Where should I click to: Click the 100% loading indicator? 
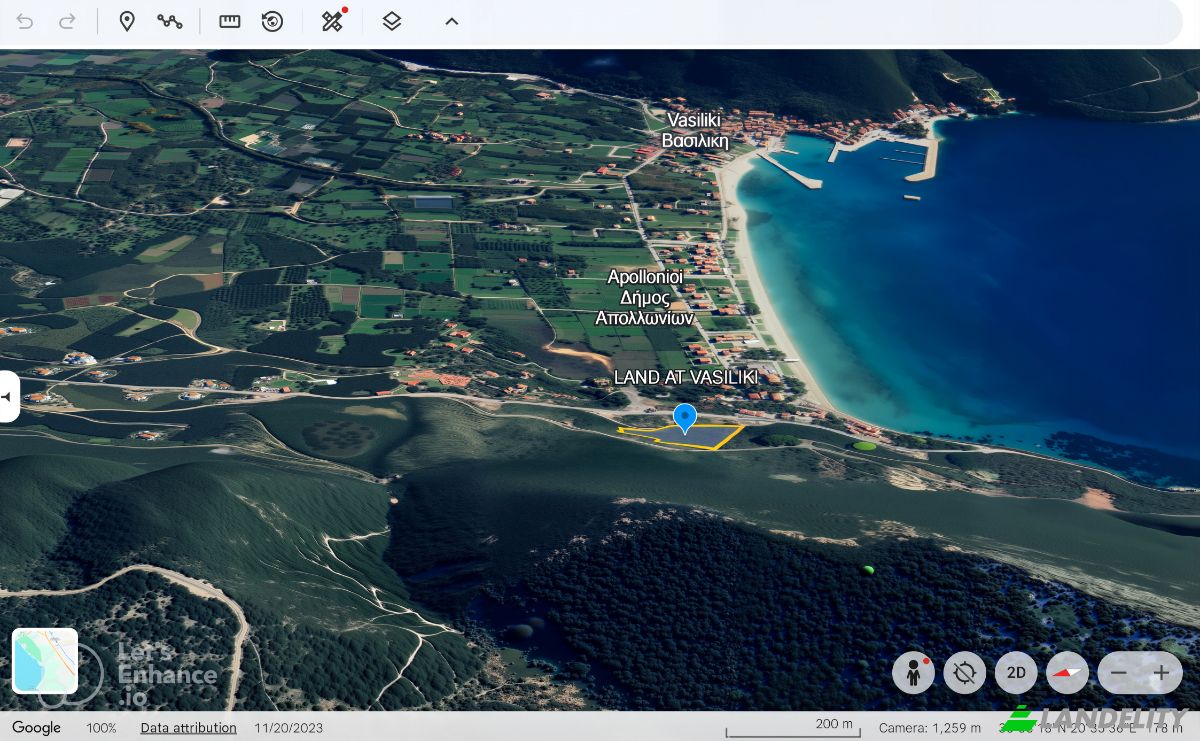point(101,728)
